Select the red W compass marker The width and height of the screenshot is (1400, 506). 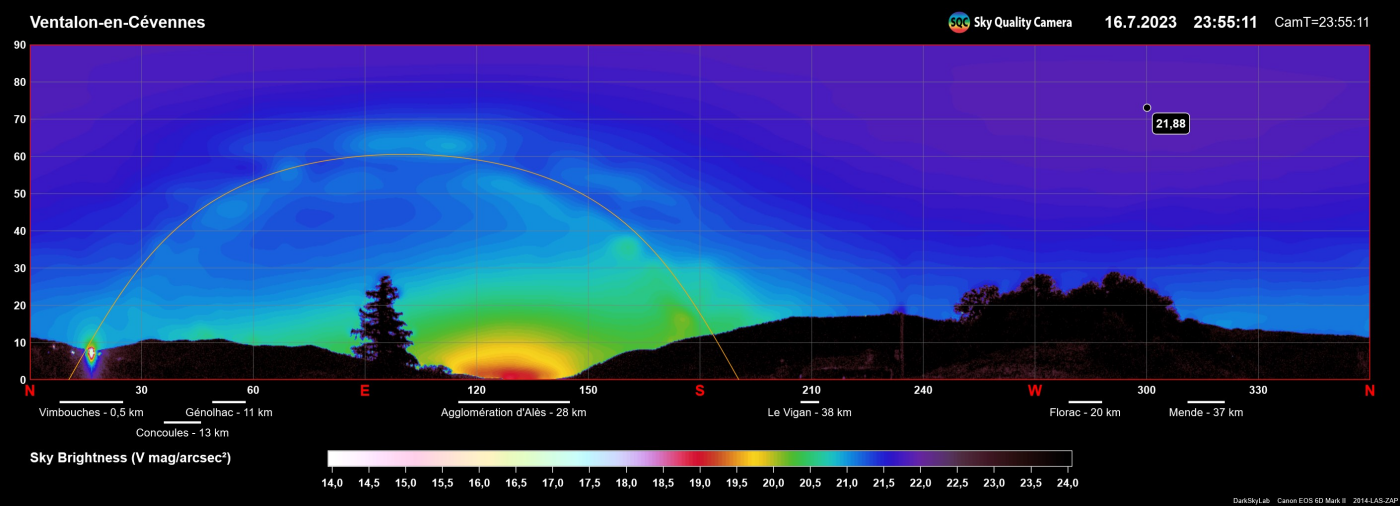click(x=1035, y=390)
